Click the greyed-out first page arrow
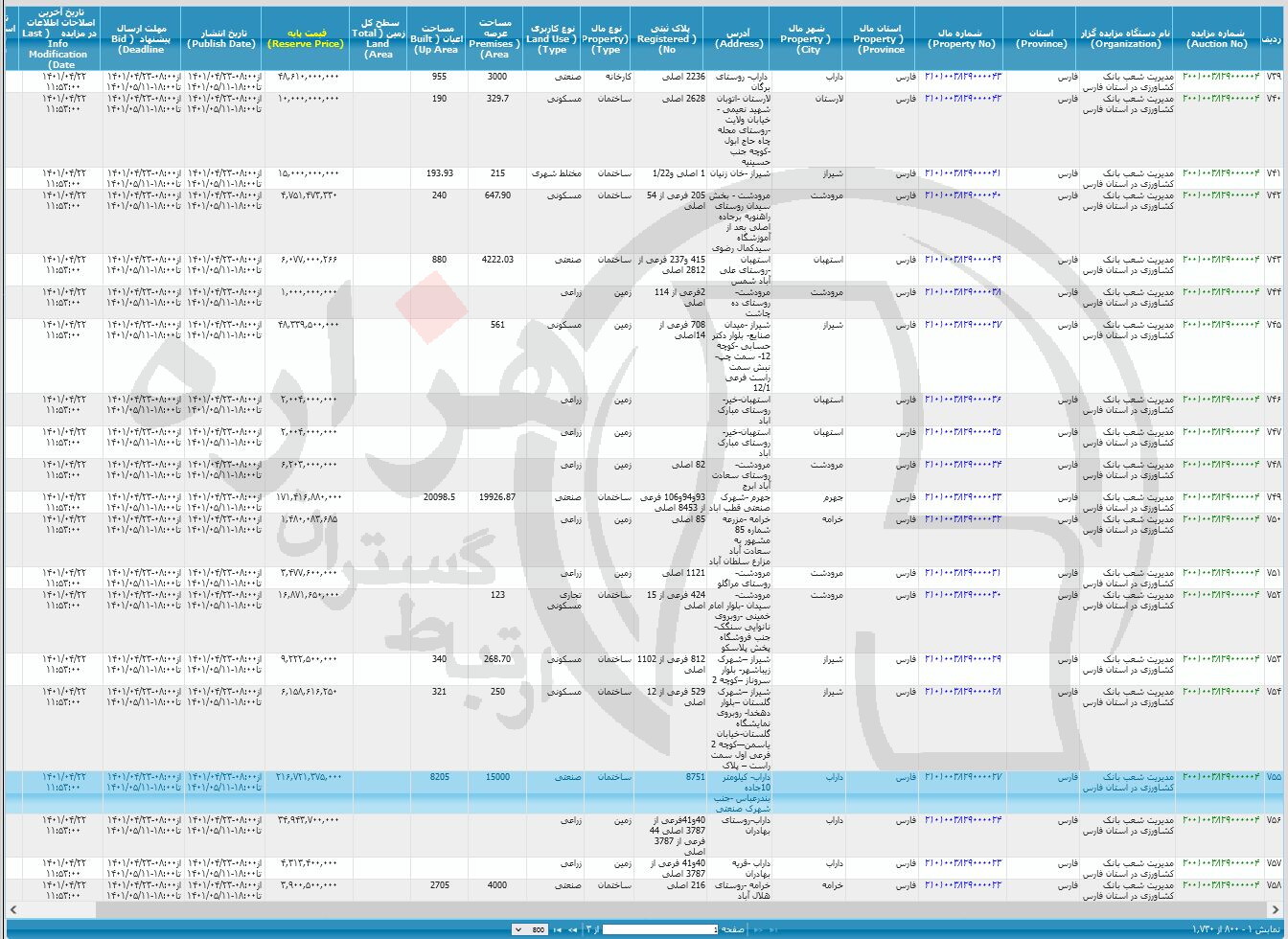This screenshot has width=1288, height=939. pyautogui.click(x=770, y=929)
